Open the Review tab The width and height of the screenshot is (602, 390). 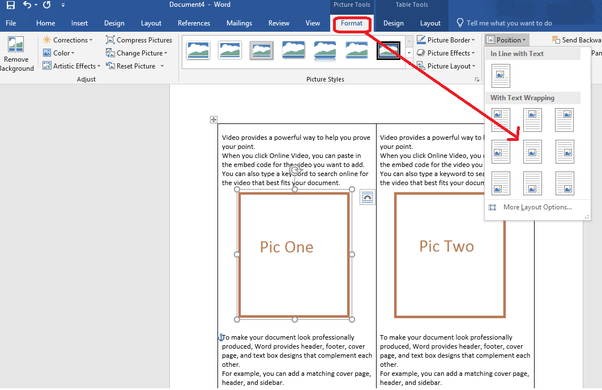pyautogui.click(x=279, y=23)
